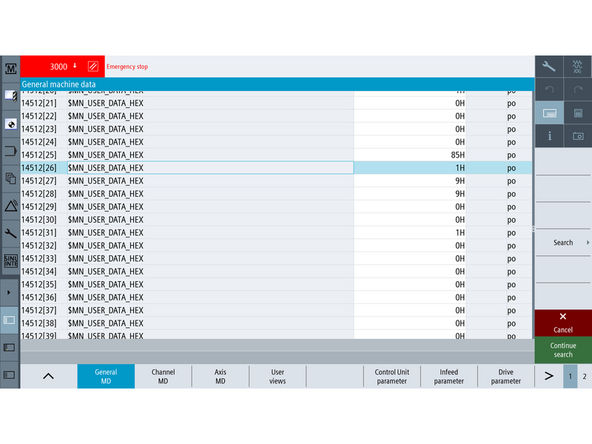Click the alarm acknowledge icon beside 3000
Screen dimensions: 592x444
click(93, 66)
